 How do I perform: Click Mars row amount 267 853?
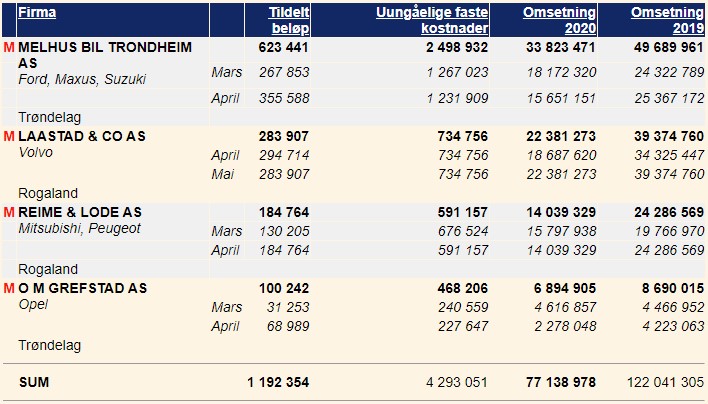click(284, 72)
